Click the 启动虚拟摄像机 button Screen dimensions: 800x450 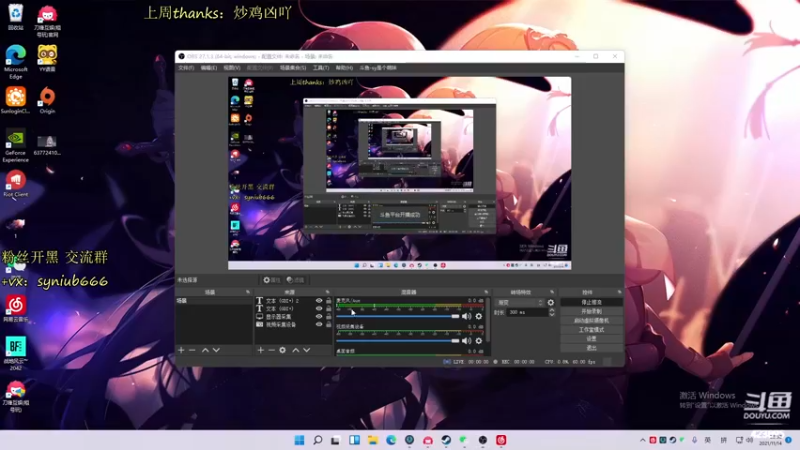pos(591,320)
